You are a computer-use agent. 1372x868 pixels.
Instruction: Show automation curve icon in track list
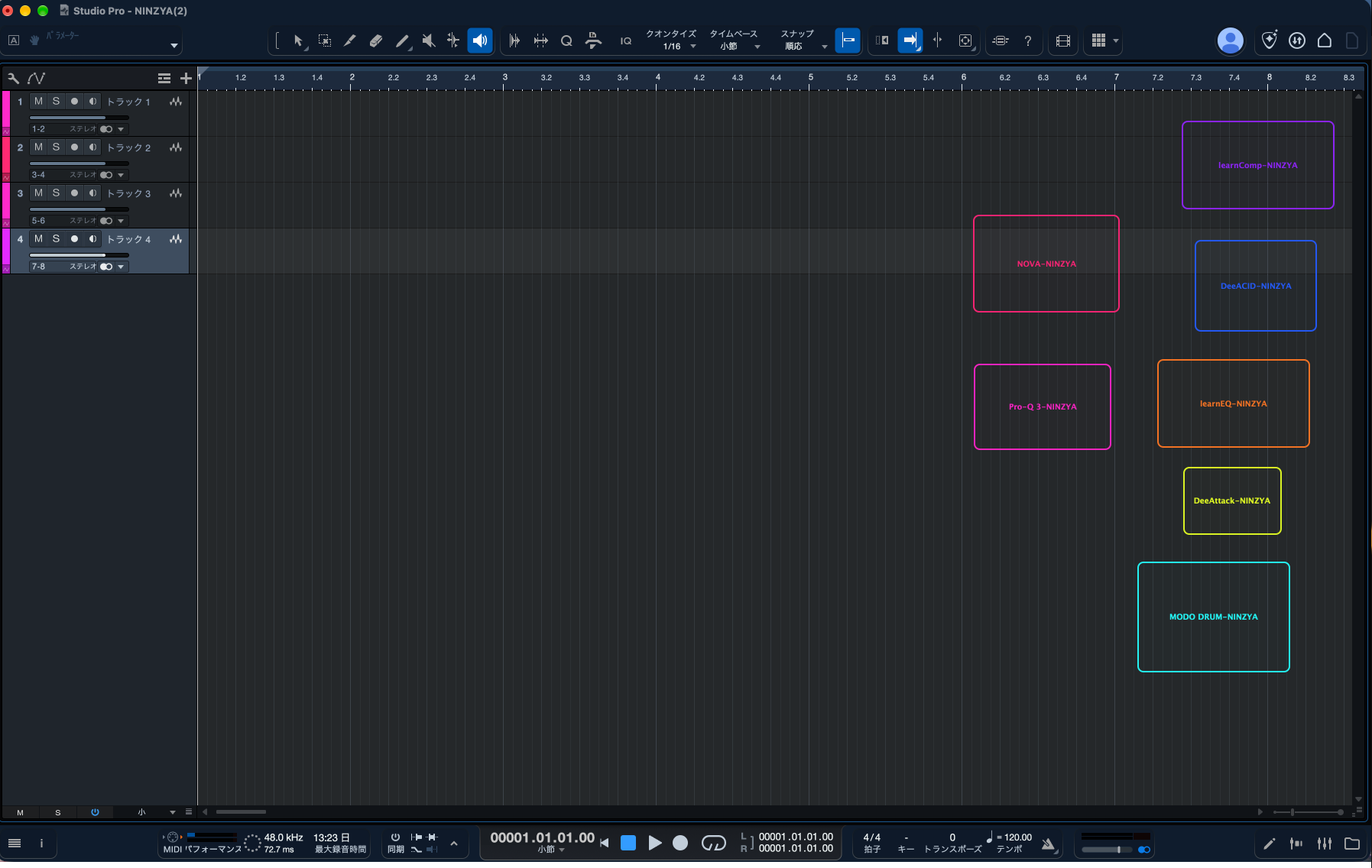pyautogui.click(x=36, y=78)
